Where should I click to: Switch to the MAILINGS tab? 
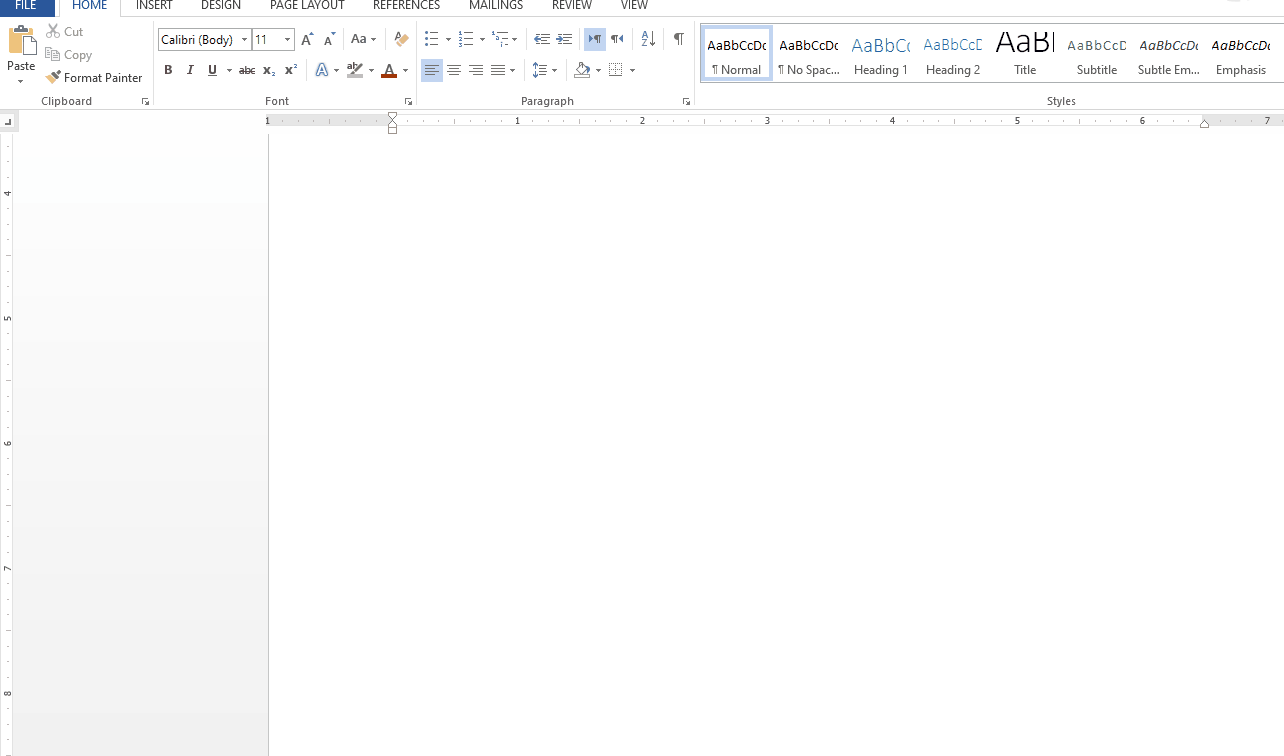tap(496, 6)
